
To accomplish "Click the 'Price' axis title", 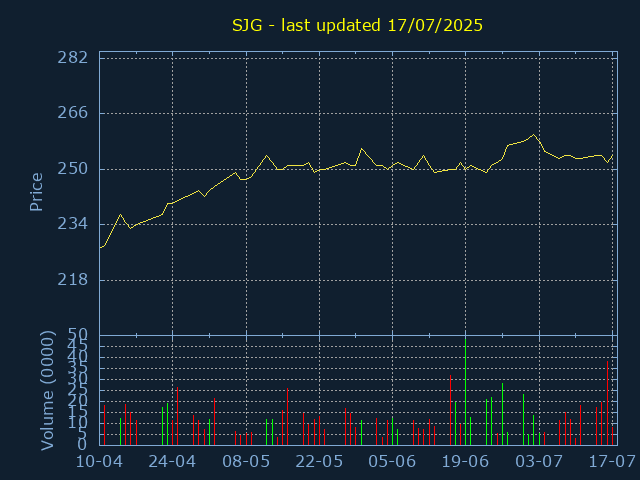I will pyautogui.click(x=36, y=192).
